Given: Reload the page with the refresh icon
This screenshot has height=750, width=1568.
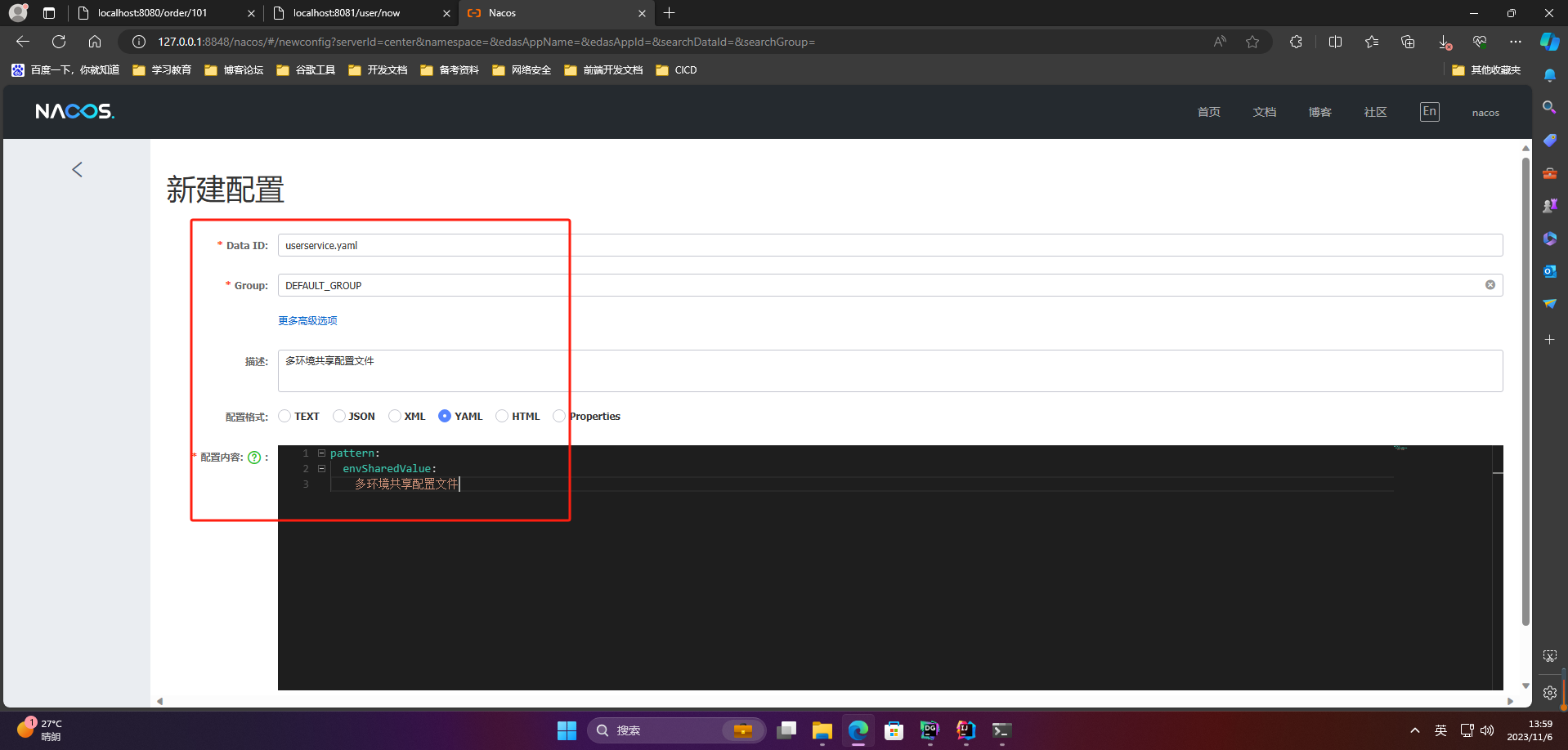Looking at the screenshot, I should pos(59,42).
